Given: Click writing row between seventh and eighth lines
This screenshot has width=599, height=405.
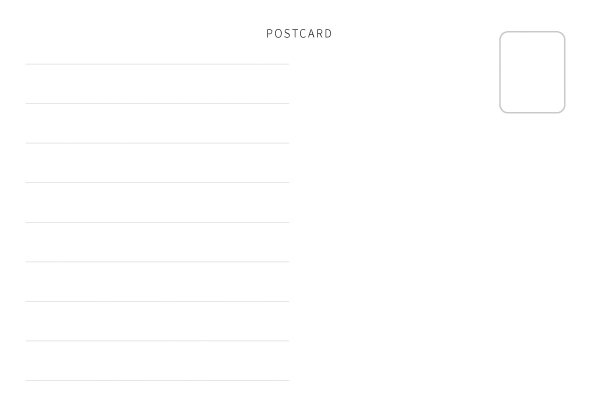Looking at the screenshot, I should tap(157, 321).
